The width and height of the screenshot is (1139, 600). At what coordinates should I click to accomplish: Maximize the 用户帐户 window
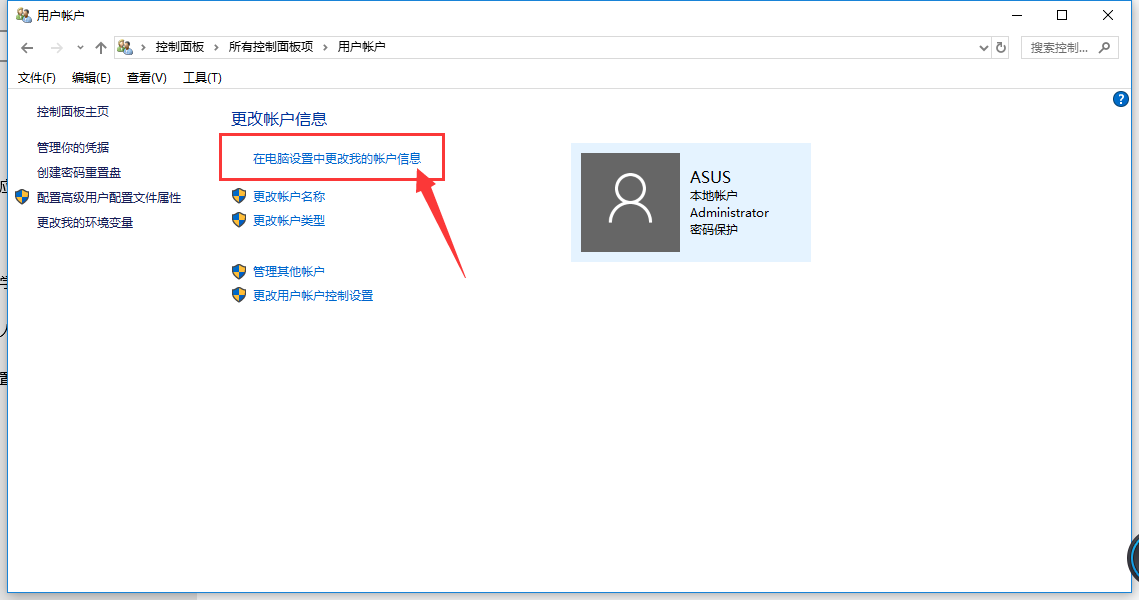tap(1062, 15)
